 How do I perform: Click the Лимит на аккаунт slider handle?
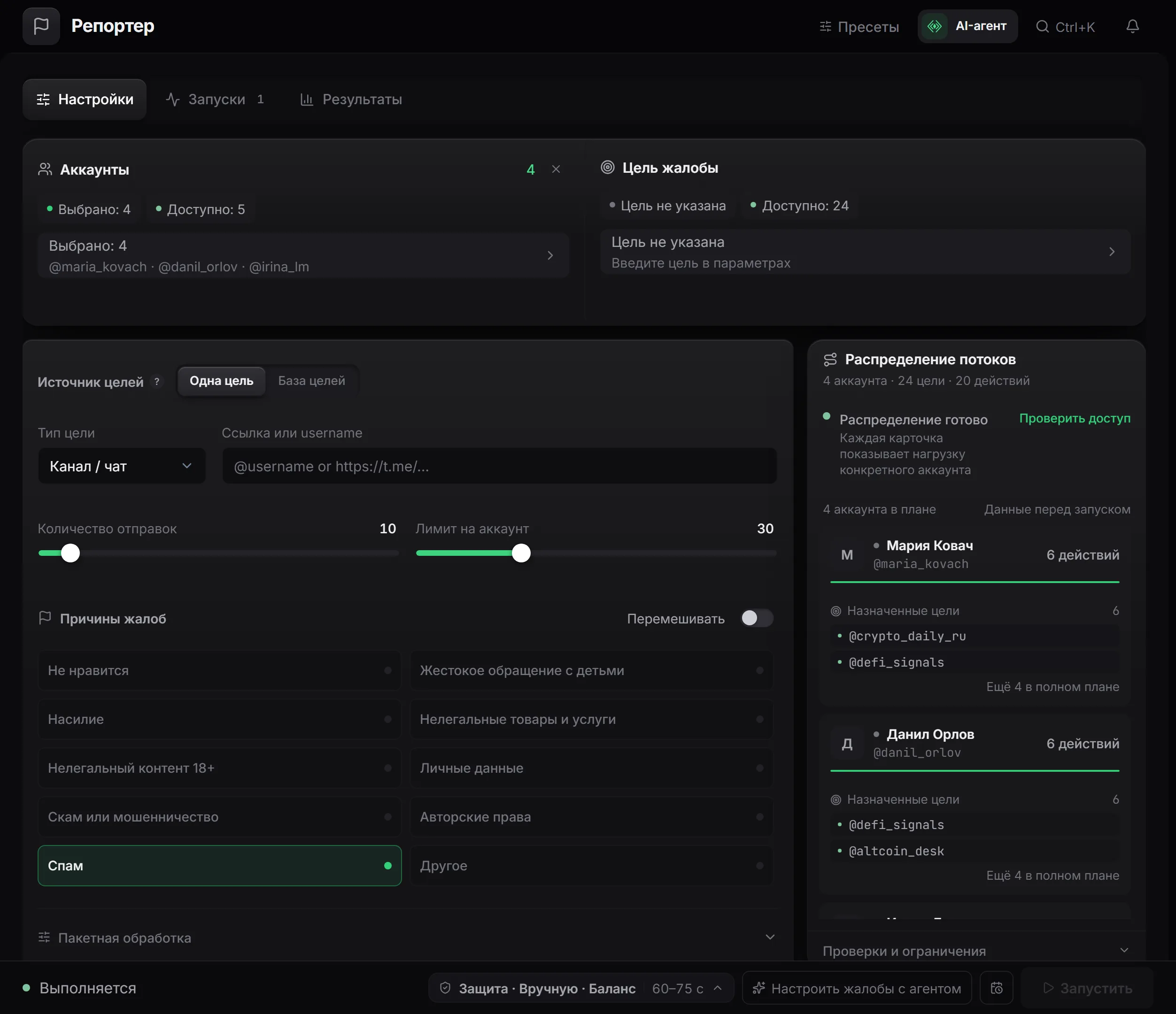click(521, 553)
